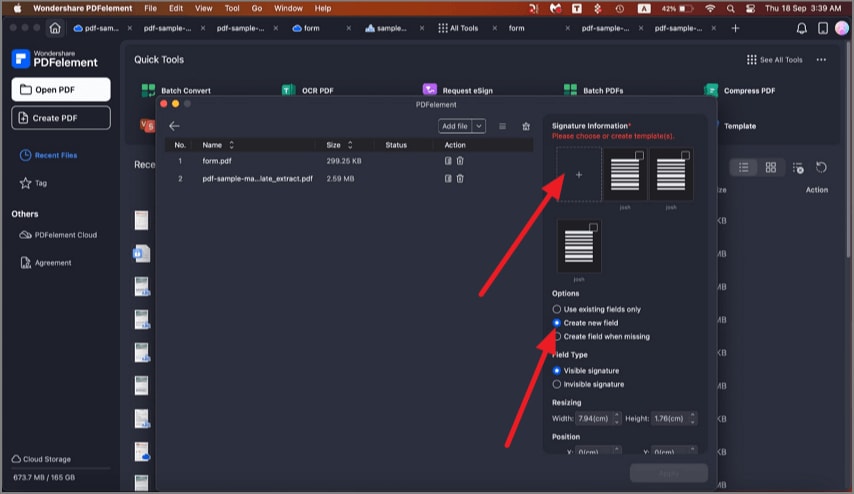Image resolution: width=854 pixels, height=494 pixels.
Task: Open form.pdf file action icon
Action: tap(448, 161)
